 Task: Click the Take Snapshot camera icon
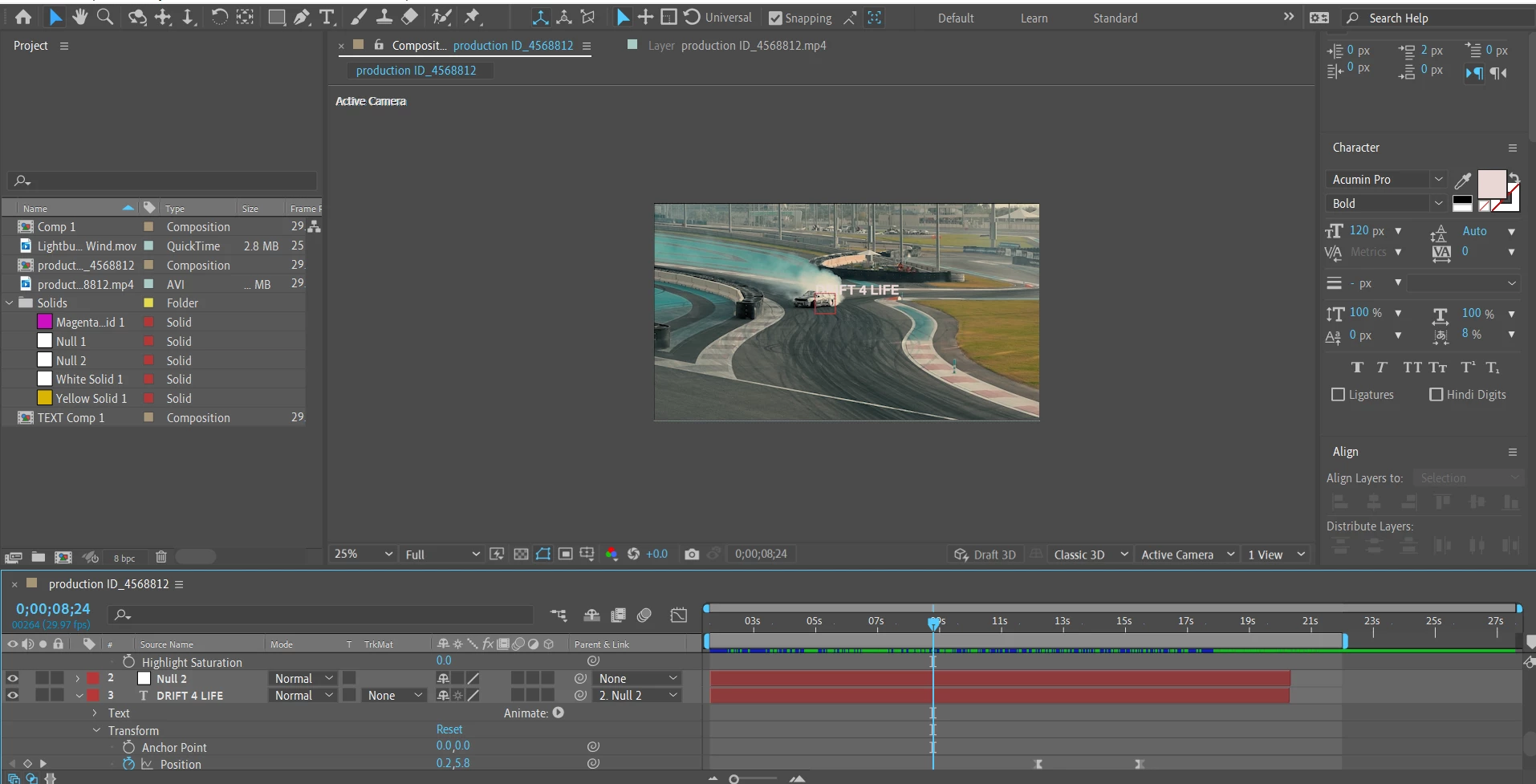(x=692, y=554)
